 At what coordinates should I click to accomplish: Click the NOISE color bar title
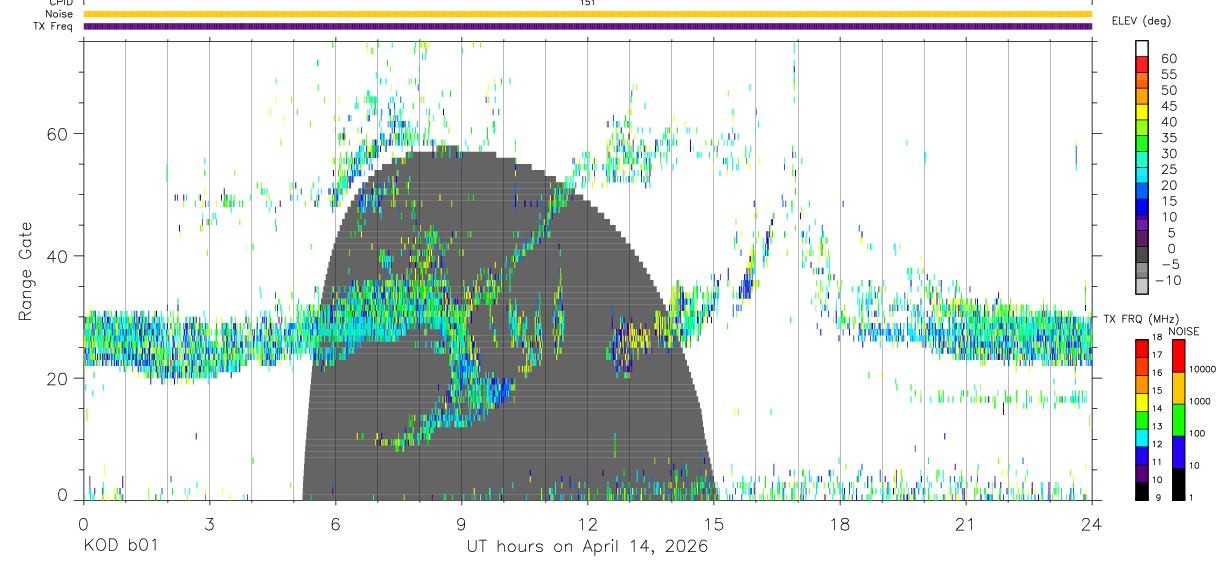tap(1184, 331)
